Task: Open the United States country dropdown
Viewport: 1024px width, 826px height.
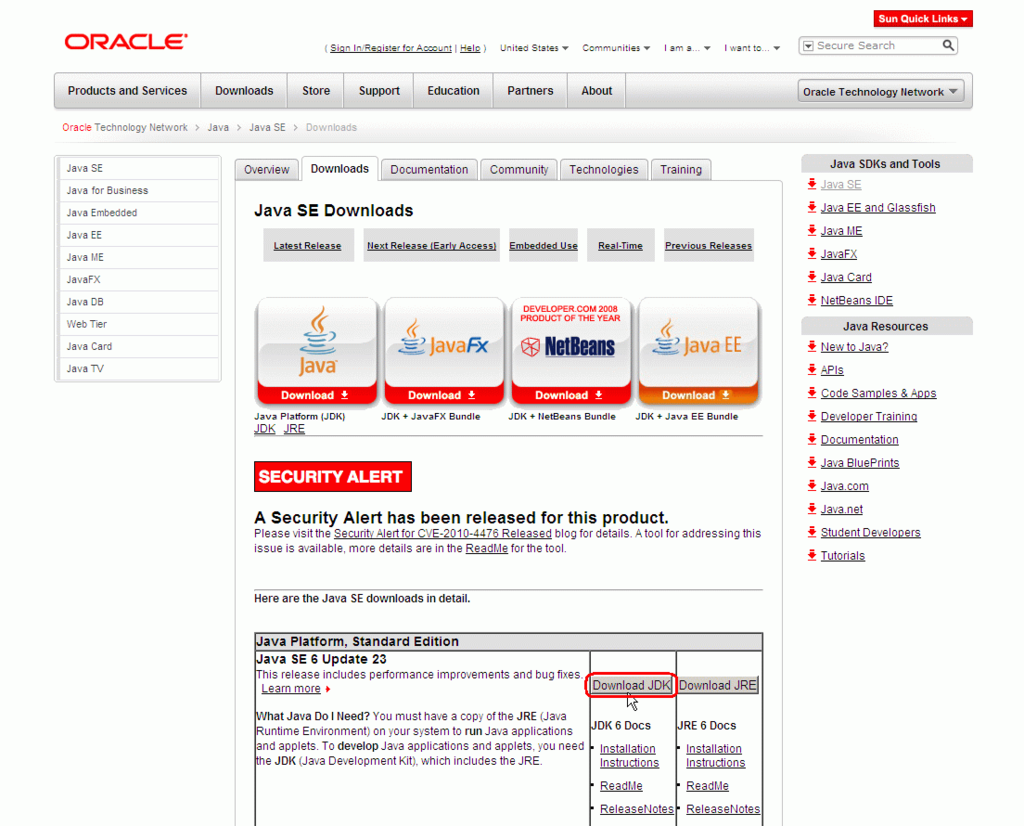Action: click(x=534, y=48)
